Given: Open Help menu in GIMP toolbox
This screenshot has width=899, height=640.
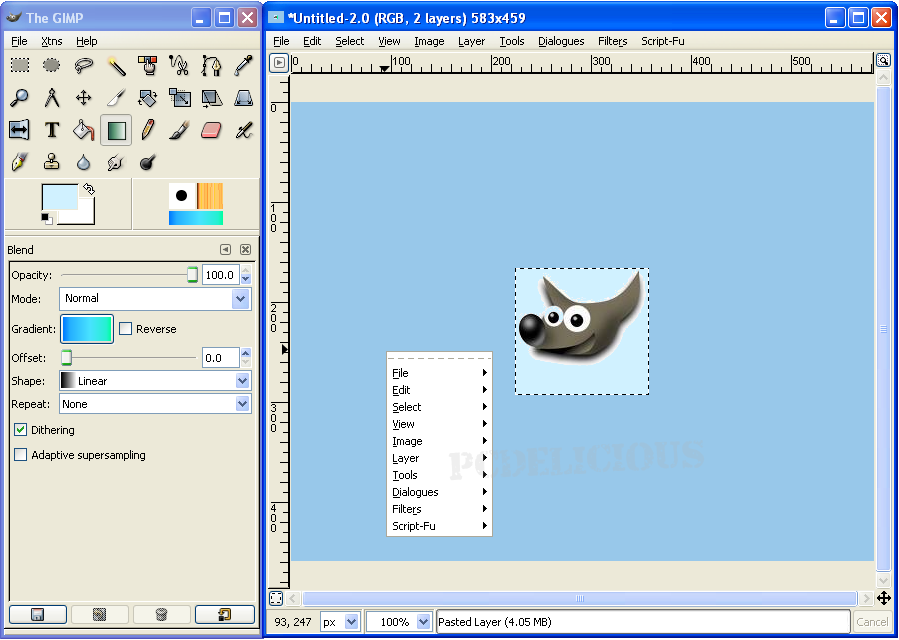Looking at the screenshot, I should tap(87, 41).
